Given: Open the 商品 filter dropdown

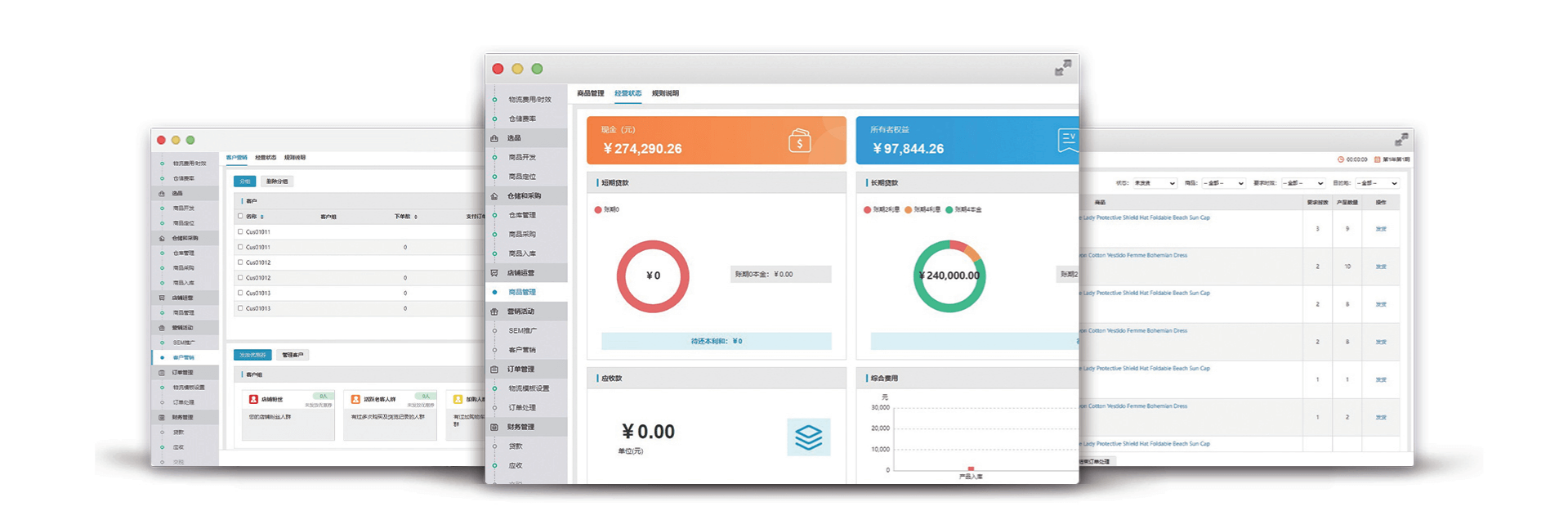Looking at the screenshot, I should click(x=1222, y=183).
